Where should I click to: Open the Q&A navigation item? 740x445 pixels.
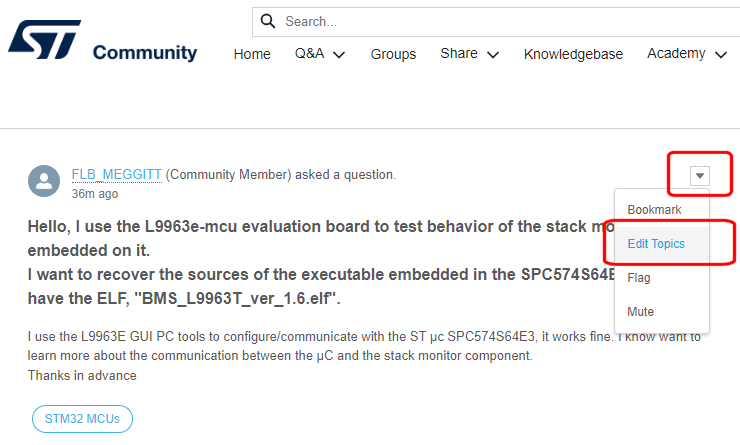[x=310, y=53]
